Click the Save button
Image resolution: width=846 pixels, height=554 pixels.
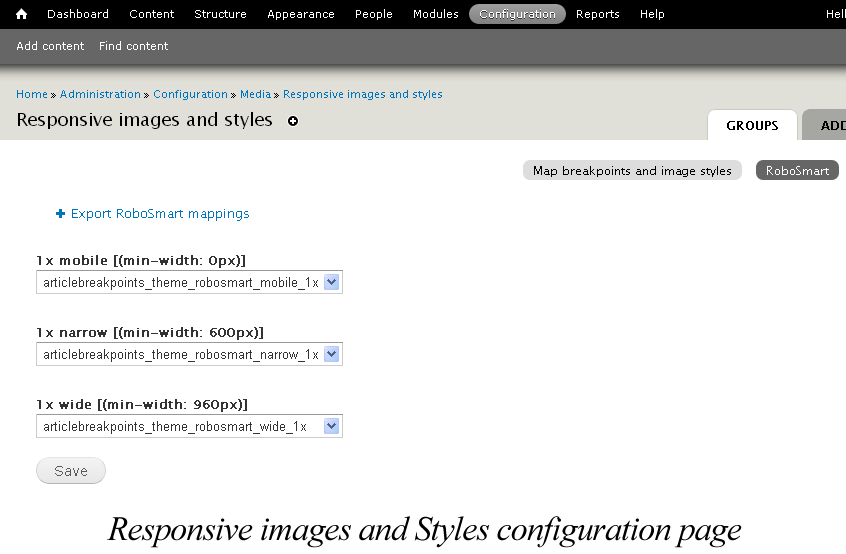(x=71, y=470)
